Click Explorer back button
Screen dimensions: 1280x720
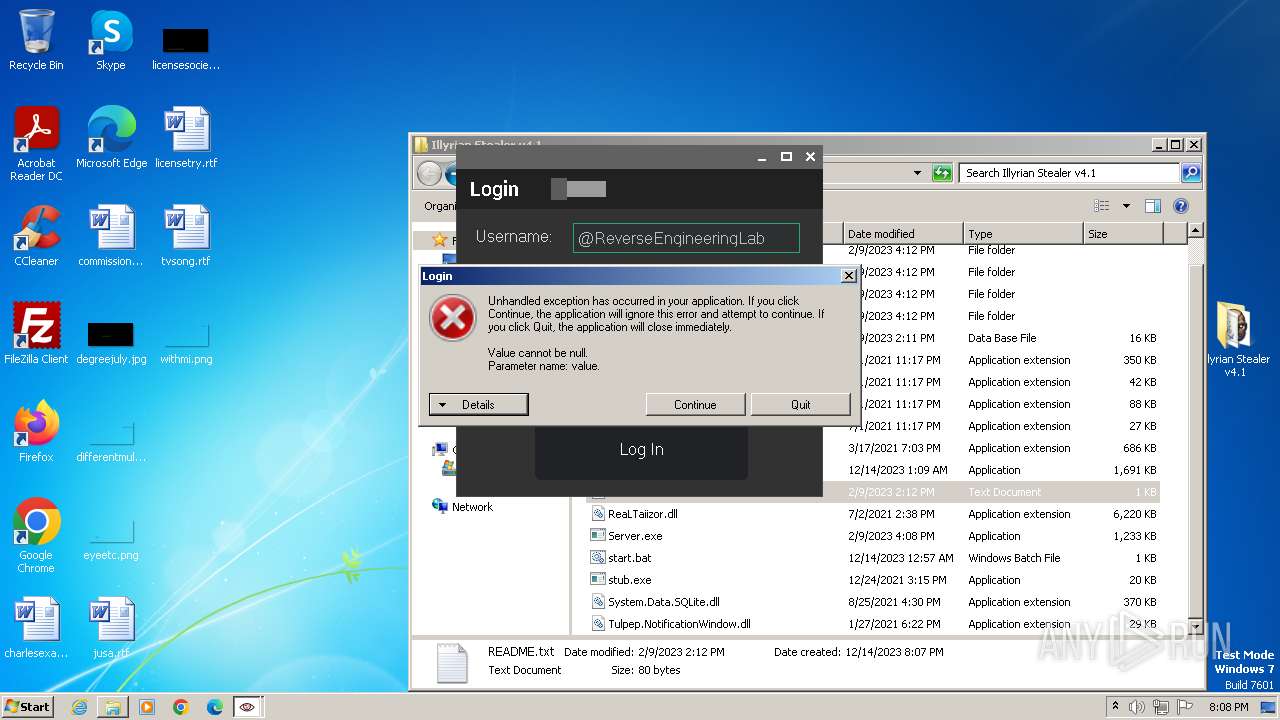tap(429, 174)
